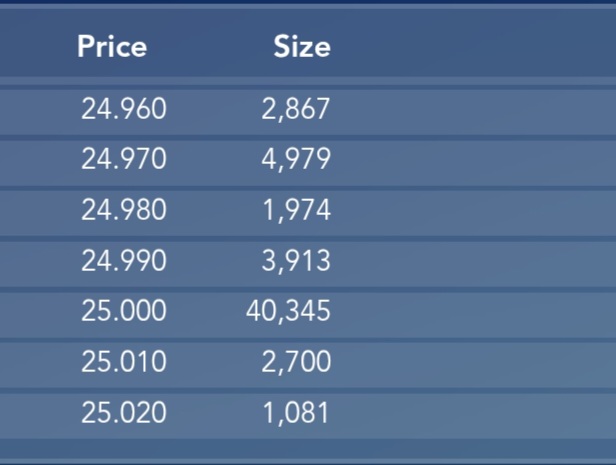
Task: Click the Size column header
Action: click(x=302, y=46)
